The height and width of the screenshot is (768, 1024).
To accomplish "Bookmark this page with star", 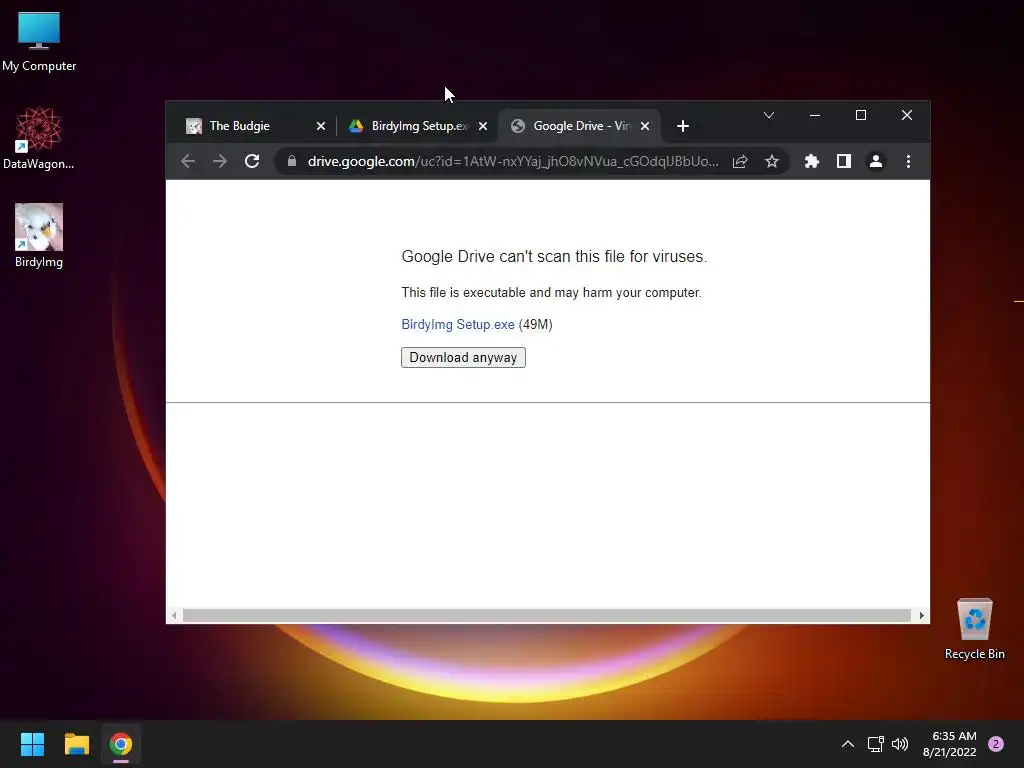I will [x=772, y=161].
